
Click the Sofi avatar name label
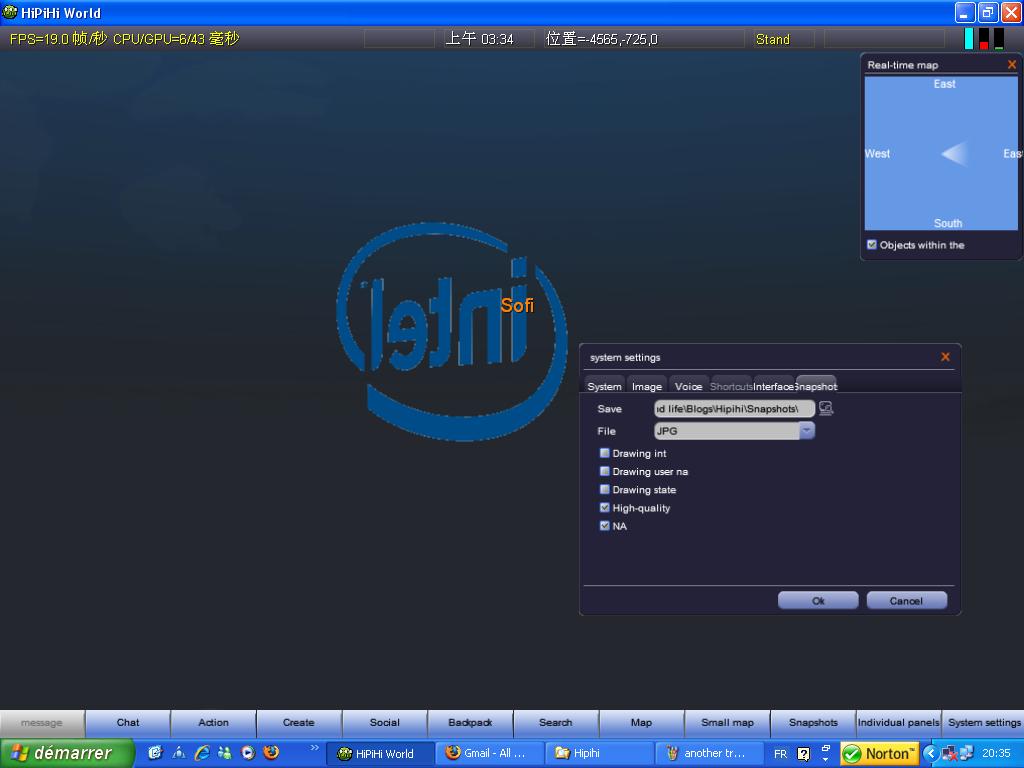[517, 305]
